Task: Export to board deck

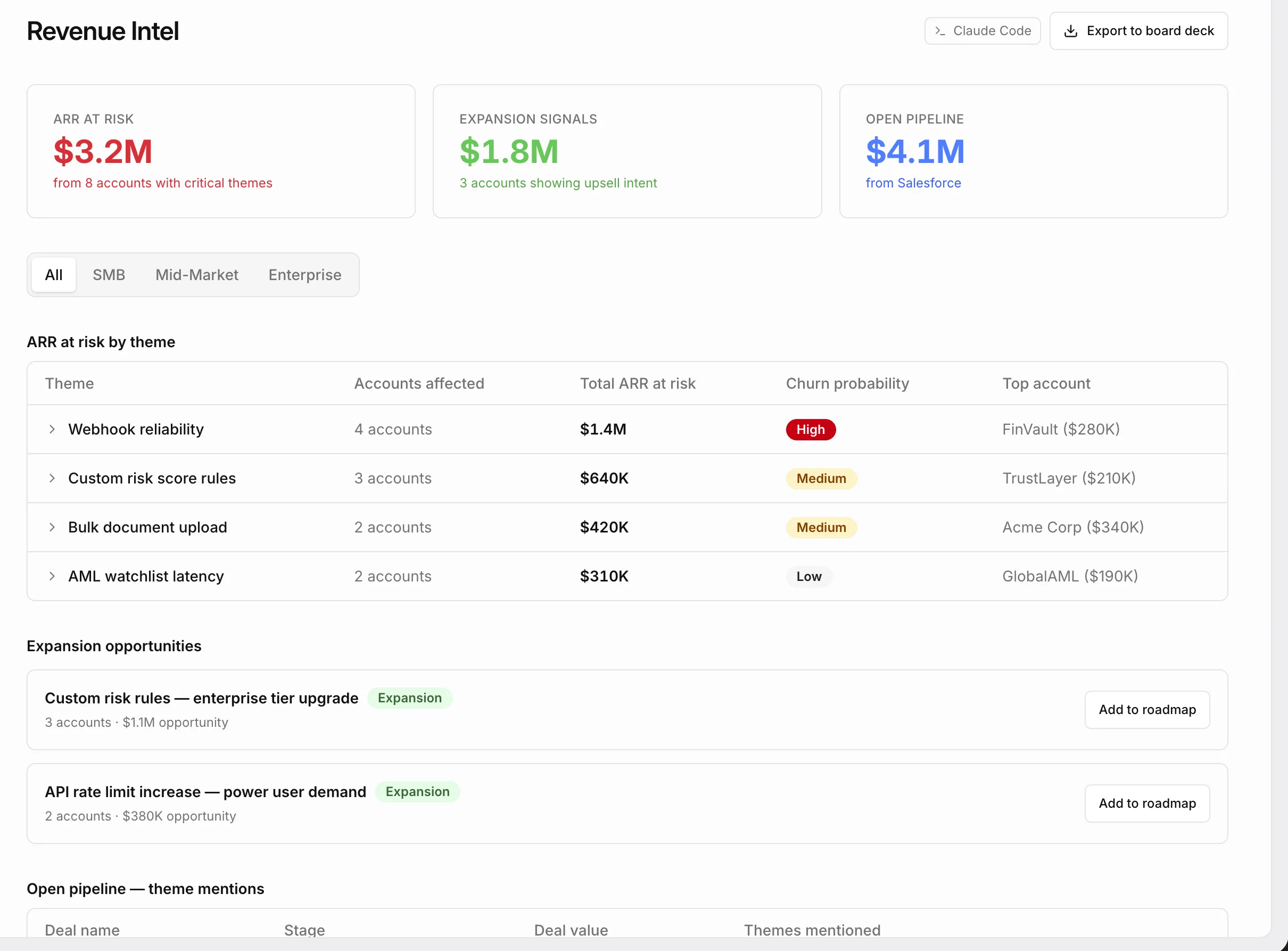Action: pyautogui.click(x=1138, y=31)
